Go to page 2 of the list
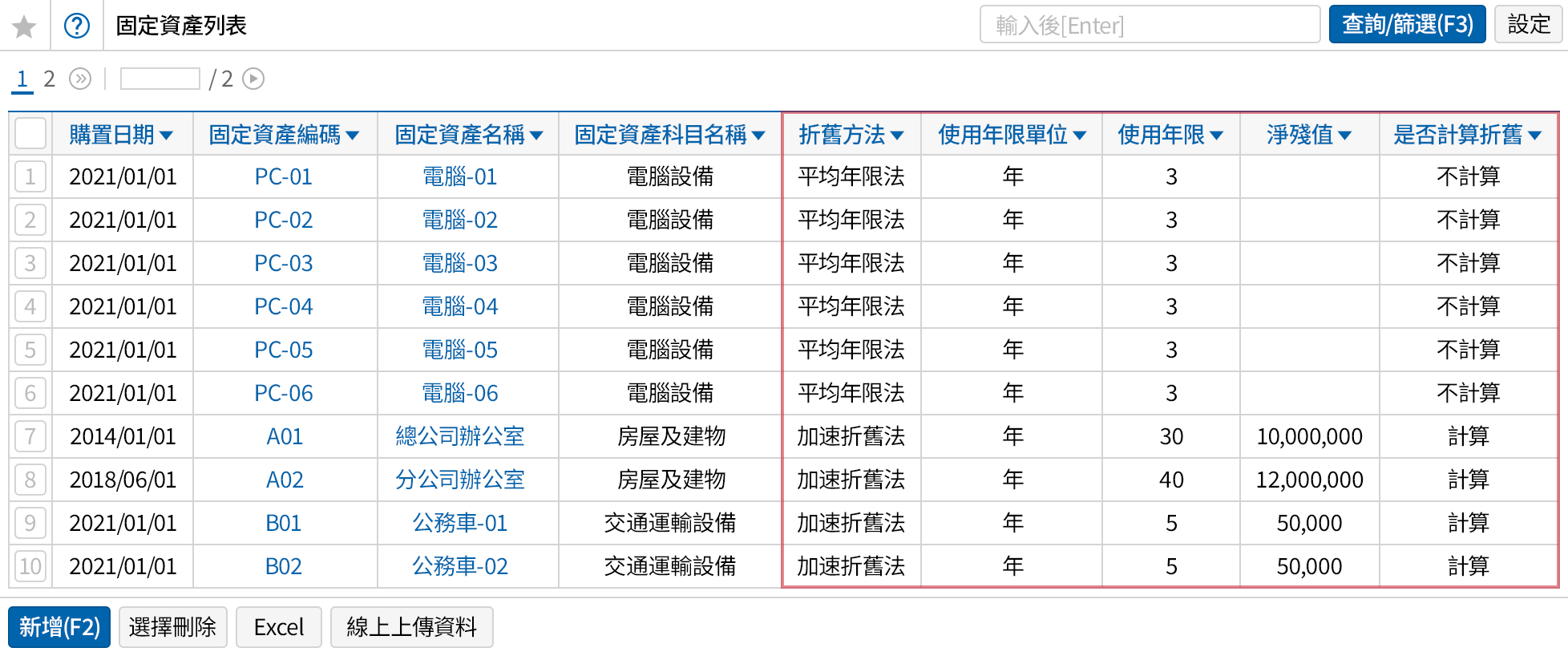The height and width of the screenshot is (656, 1568). point(49,79)
